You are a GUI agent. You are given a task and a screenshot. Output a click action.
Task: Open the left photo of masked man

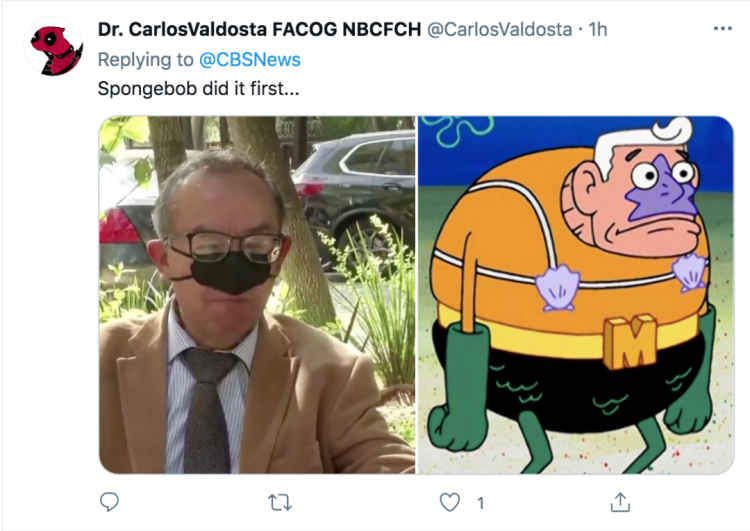pos(257,294)
